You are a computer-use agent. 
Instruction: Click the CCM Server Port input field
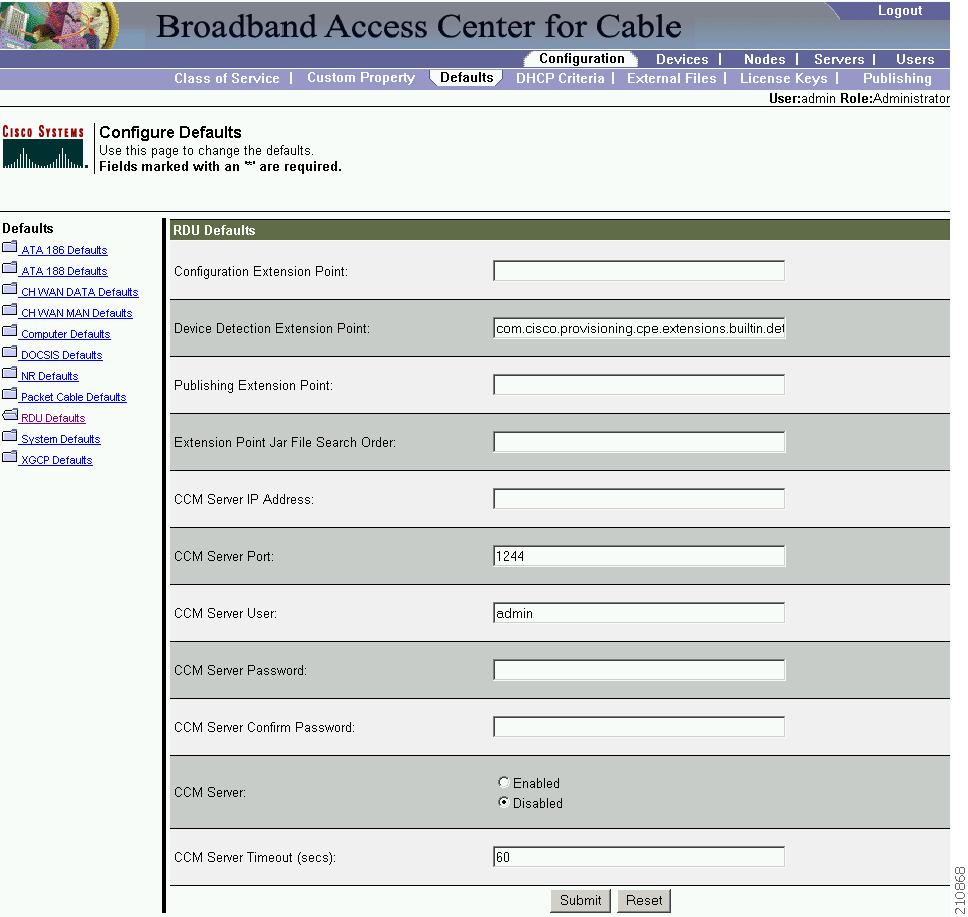[638, 555]
